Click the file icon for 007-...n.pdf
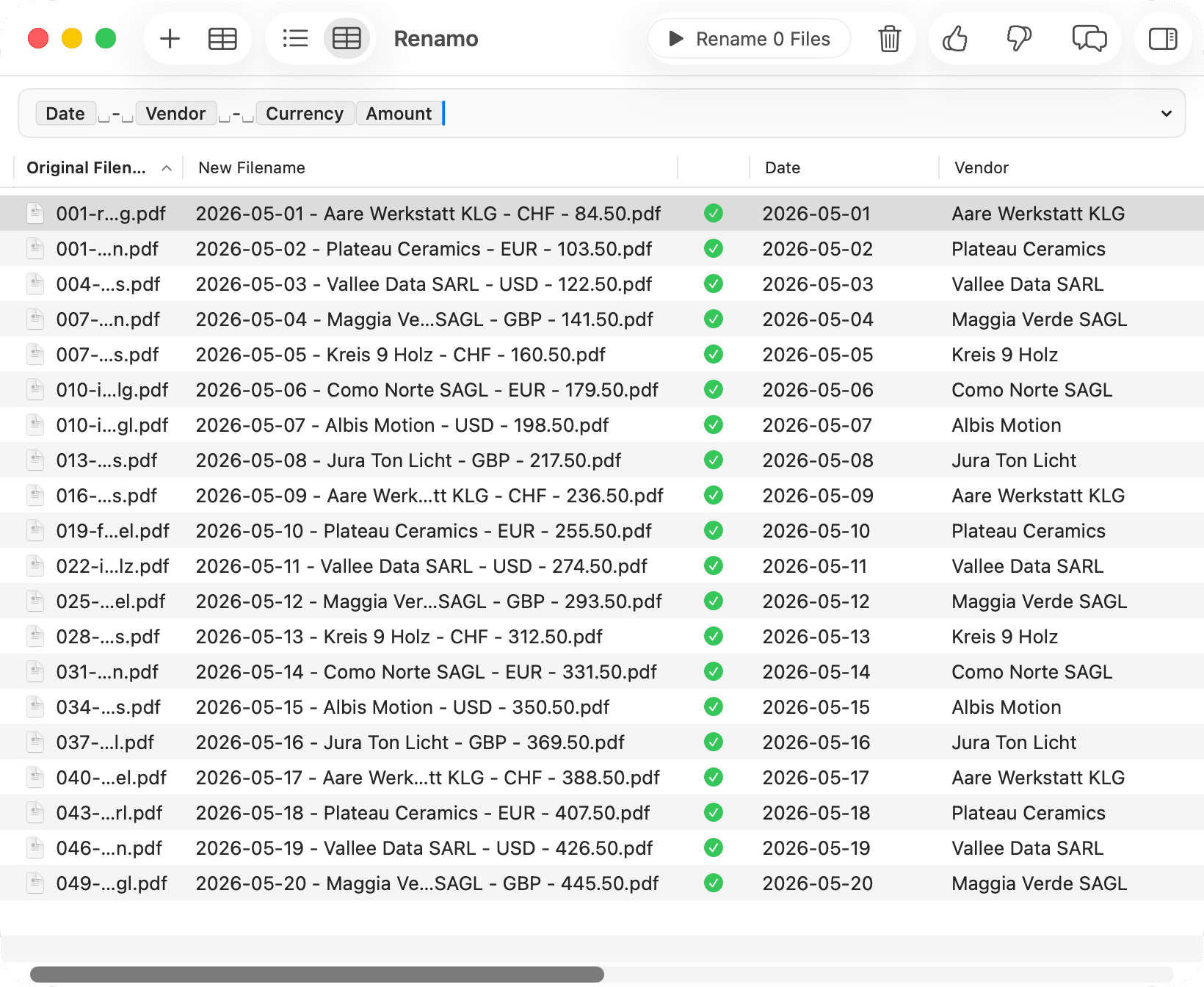This screenshot has width=1204, height=987. pos(35,319)
